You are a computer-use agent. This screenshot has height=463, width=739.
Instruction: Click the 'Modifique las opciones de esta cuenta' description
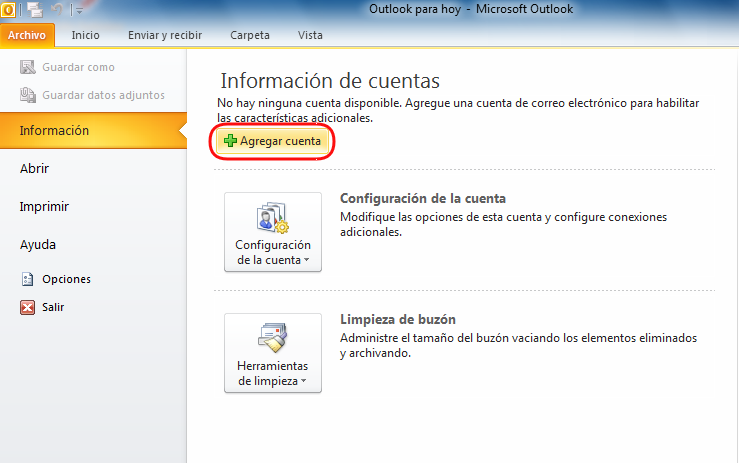pyautogui.click(x=503, y=224)
